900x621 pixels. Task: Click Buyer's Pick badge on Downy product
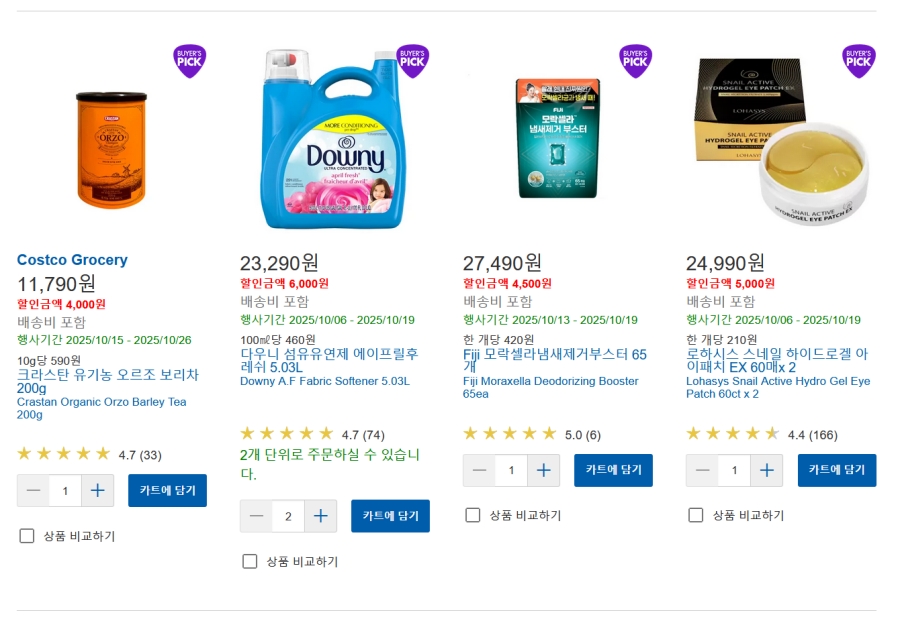pyautogui.click(x=412, y=61)
